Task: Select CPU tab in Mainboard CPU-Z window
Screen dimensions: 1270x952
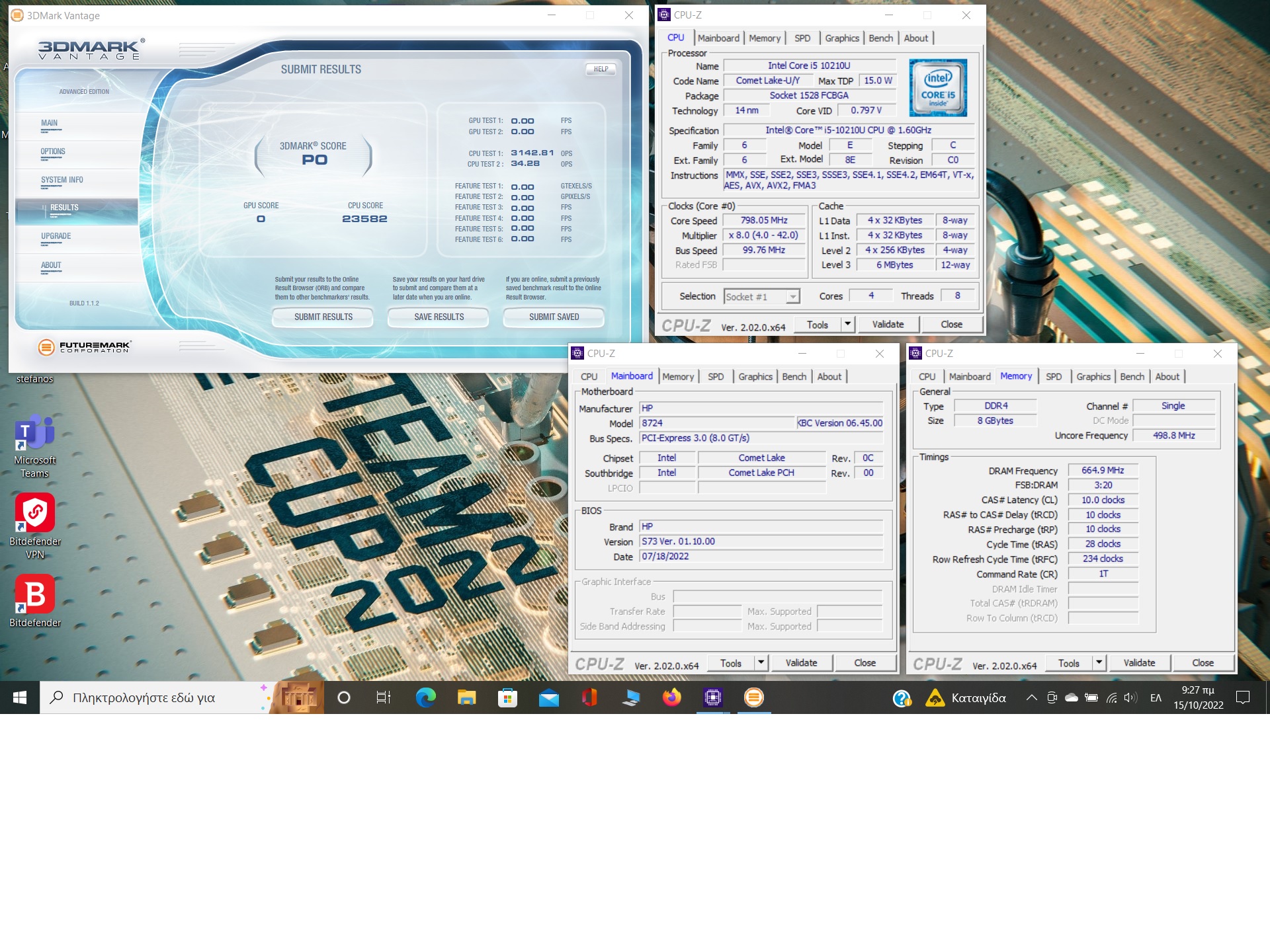Action: point(589,377)
